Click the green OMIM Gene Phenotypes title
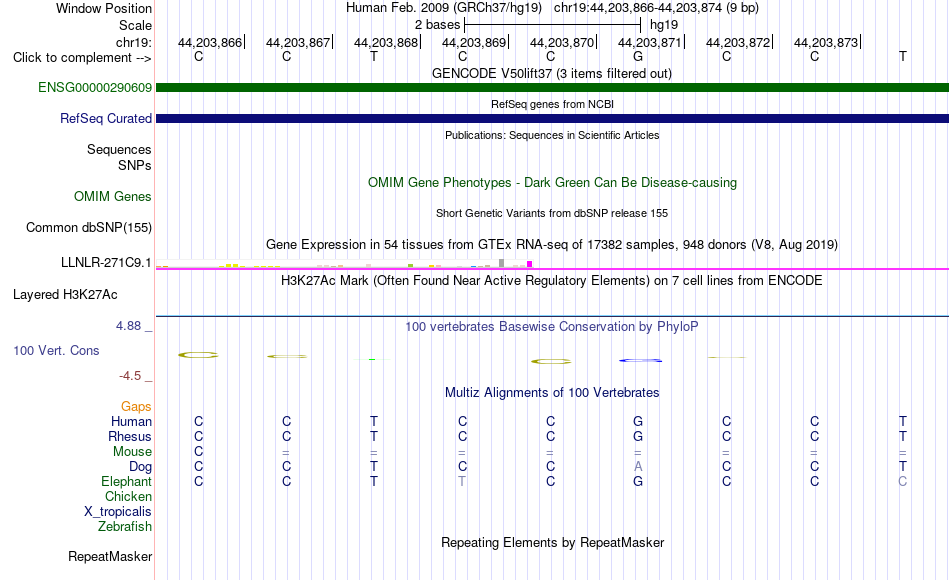Image resolution: width=950 pixels, height=580 pixels. 552,182
